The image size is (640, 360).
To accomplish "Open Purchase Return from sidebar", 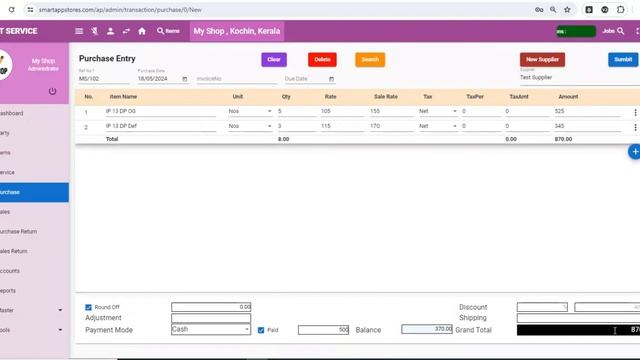I will click(x=33, y=231).
